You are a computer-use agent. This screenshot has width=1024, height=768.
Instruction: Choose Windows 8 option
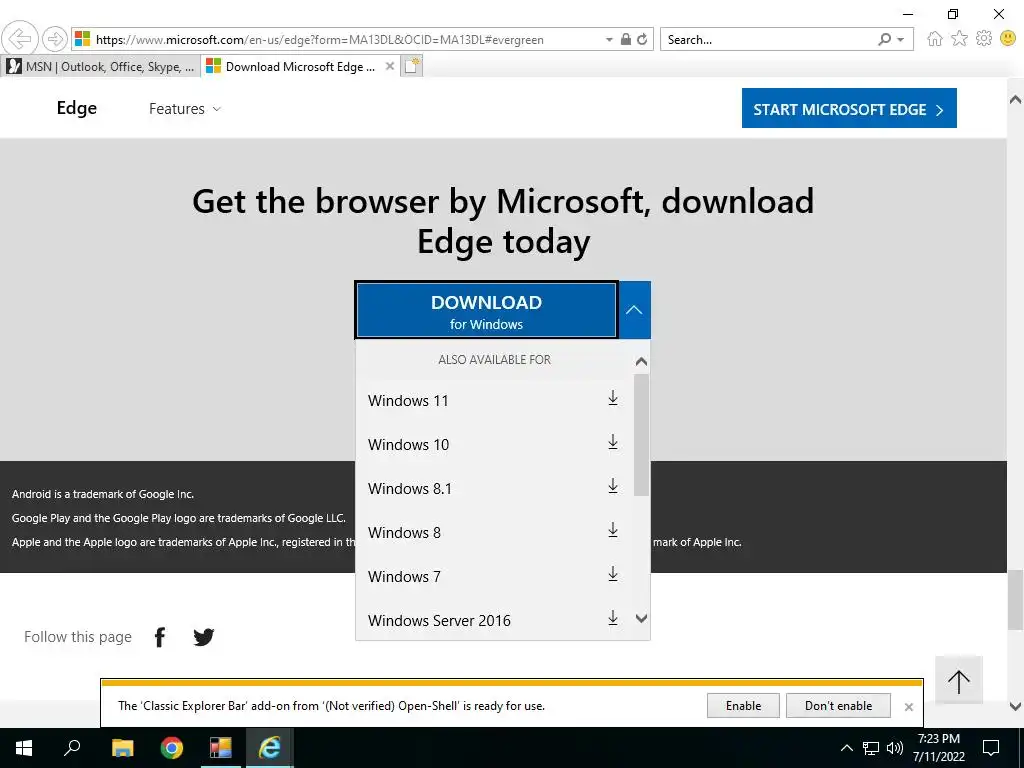coord(404,533)
